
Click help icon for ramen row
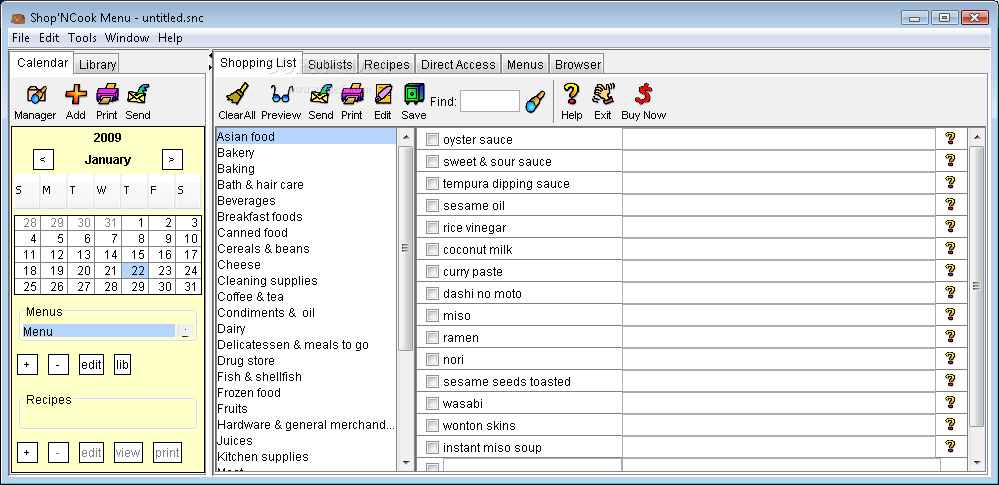coord(950,337)
